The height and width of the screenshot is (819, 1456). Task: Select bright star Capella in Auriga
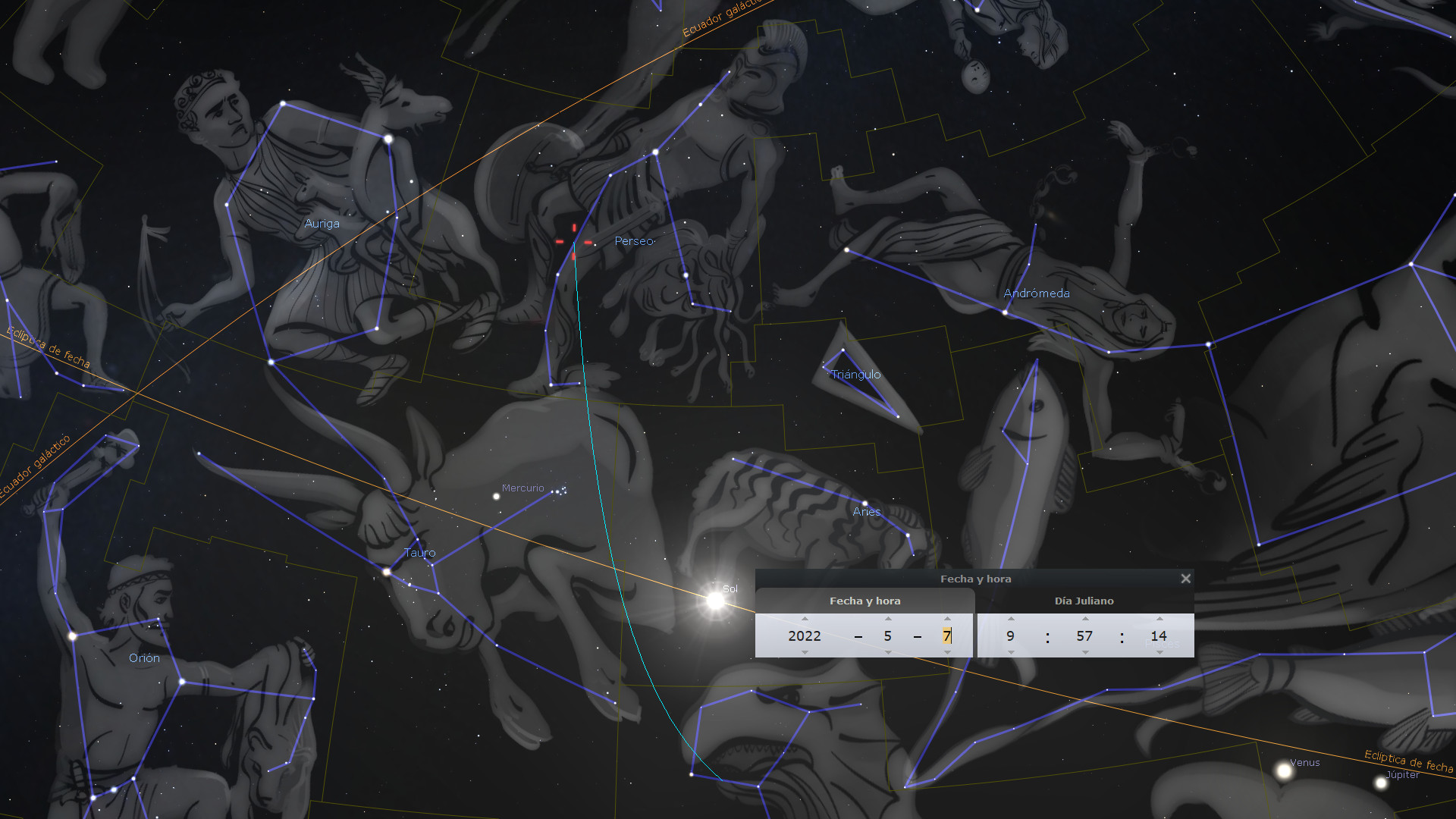pos(388,140)
